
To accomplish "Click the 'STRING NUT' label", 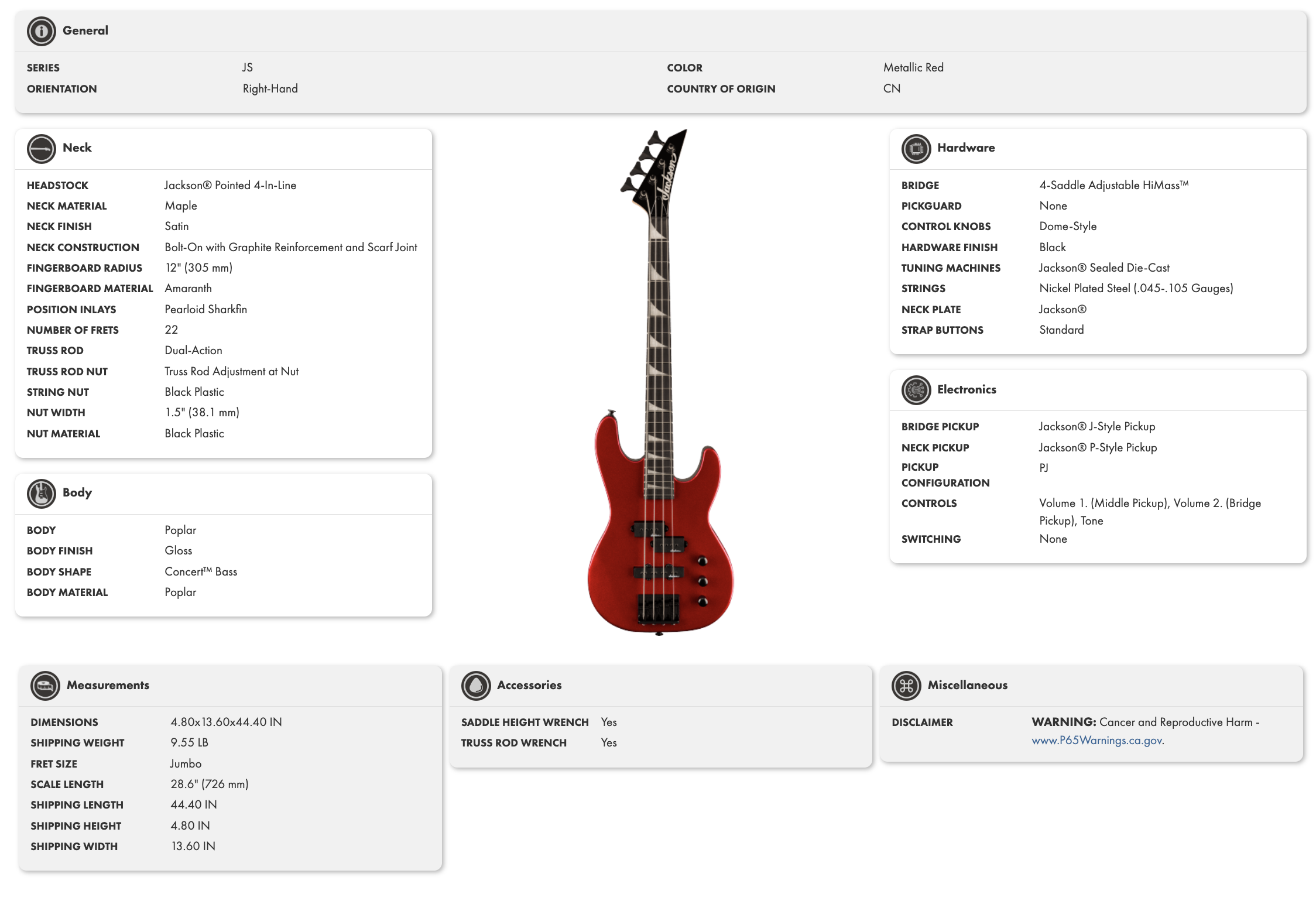I will coord(58,392).
